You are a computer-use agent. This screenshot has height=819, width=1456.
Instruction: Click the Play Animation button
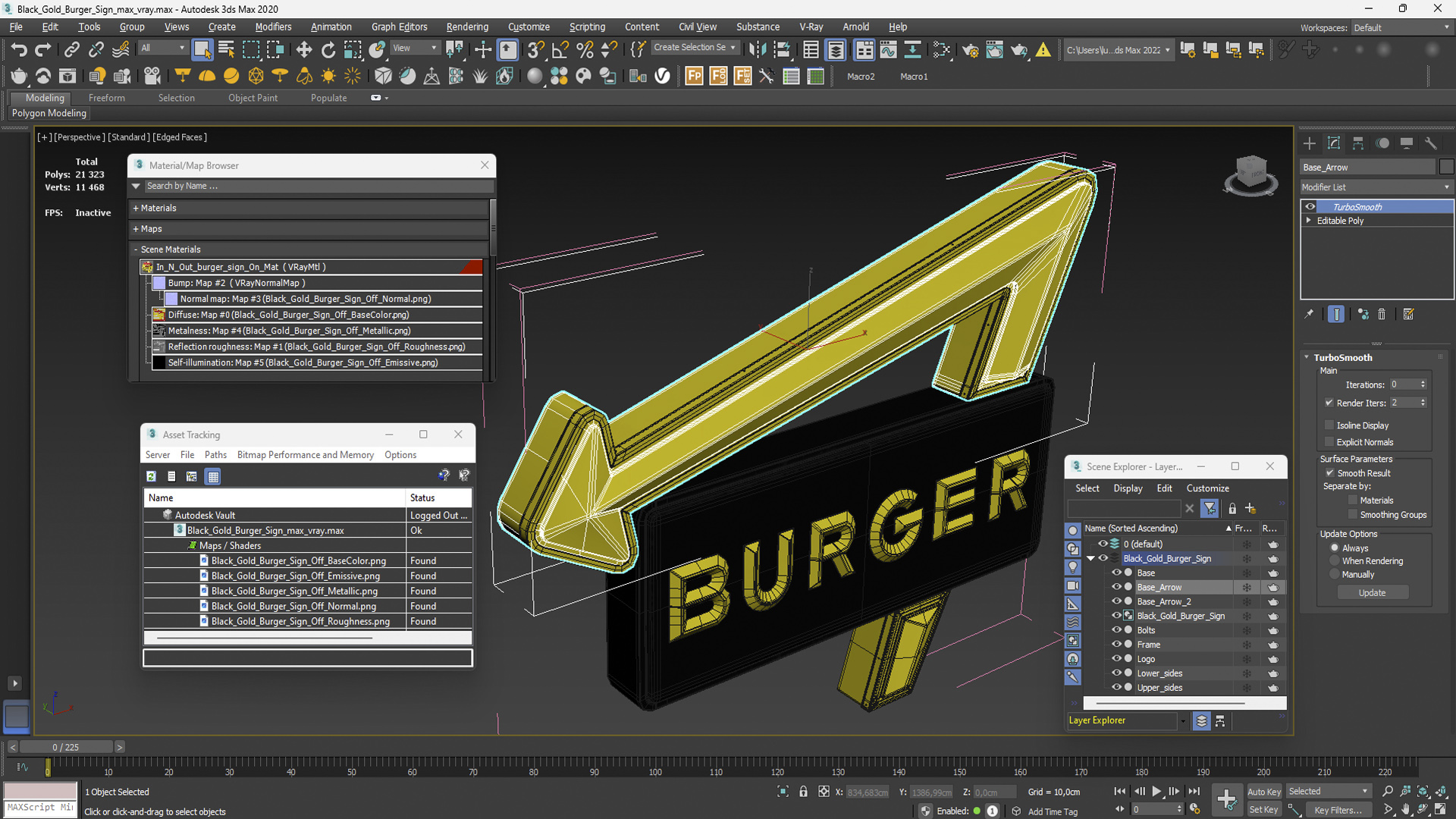[1156, 791]
